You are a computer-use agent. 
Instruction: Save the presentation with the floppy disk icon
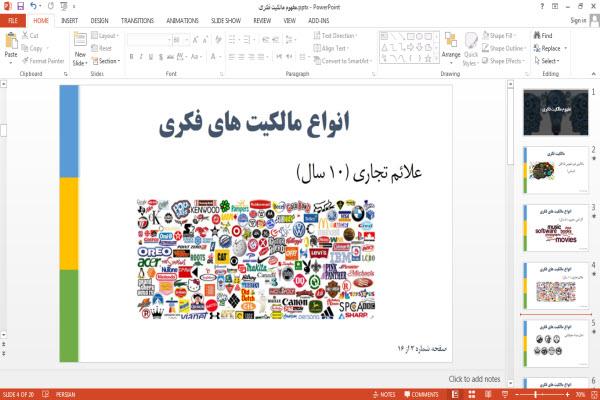point(20,6)
